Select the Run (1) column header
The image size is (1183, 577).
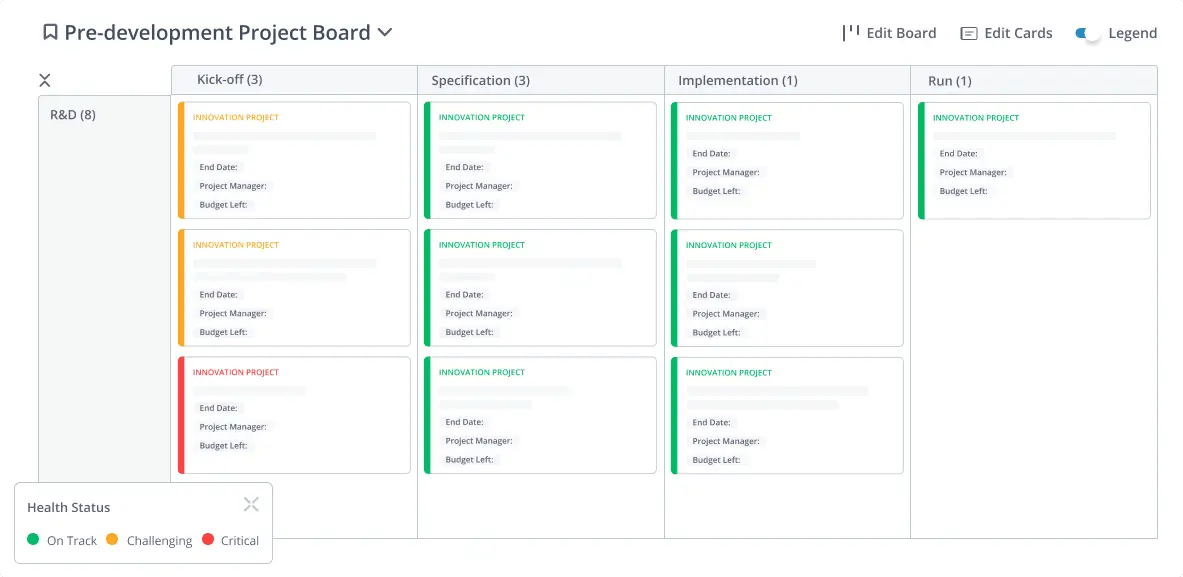point(950,80)
